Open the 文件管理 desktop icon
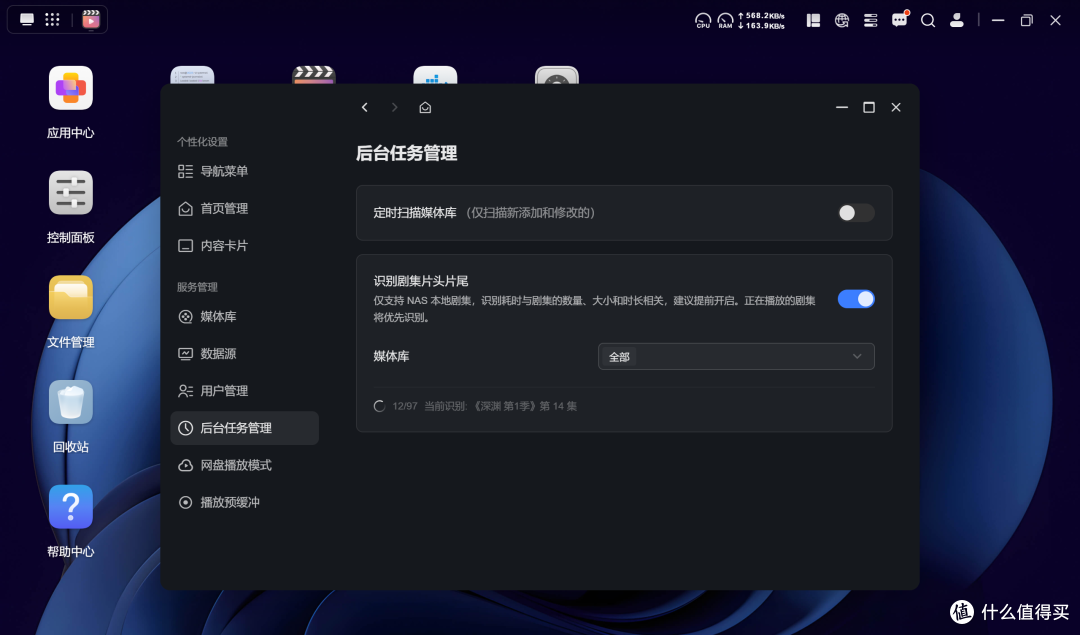Screen dimensions: 1080x635 tap(70, 298)
